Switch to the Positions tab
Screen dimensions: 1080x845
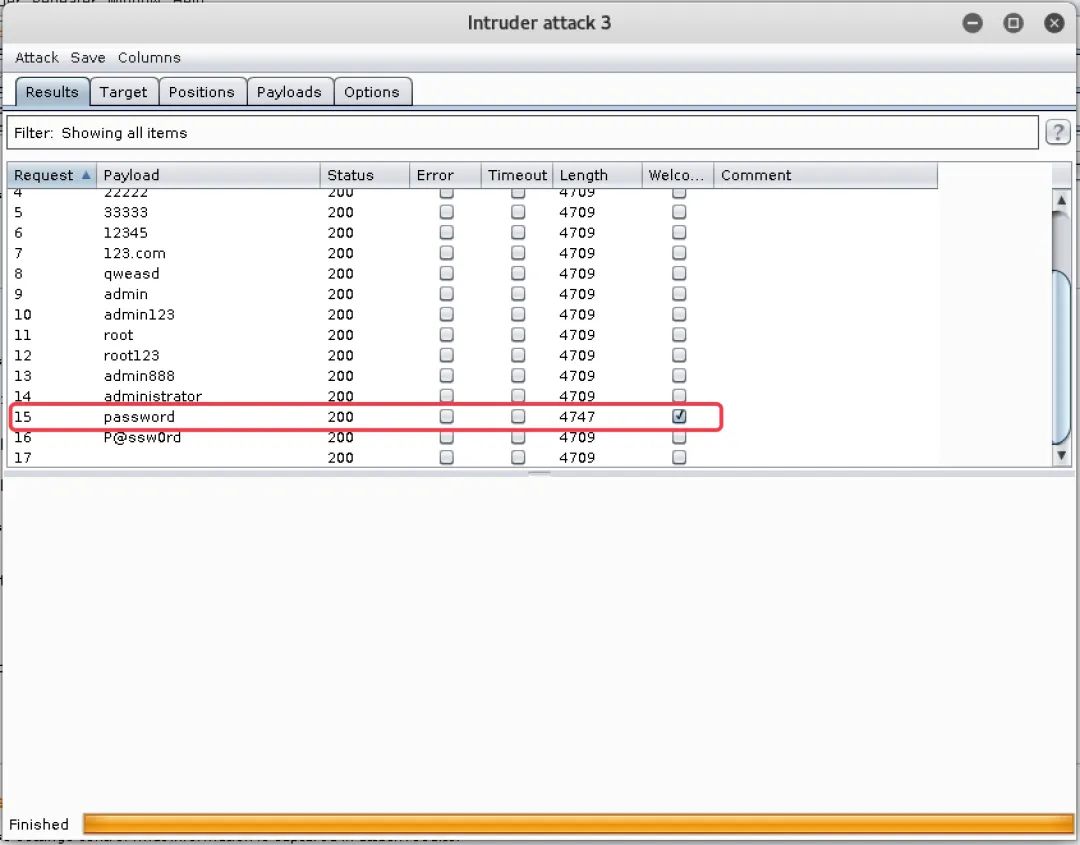pyautogui.click(x=202, y=92)
